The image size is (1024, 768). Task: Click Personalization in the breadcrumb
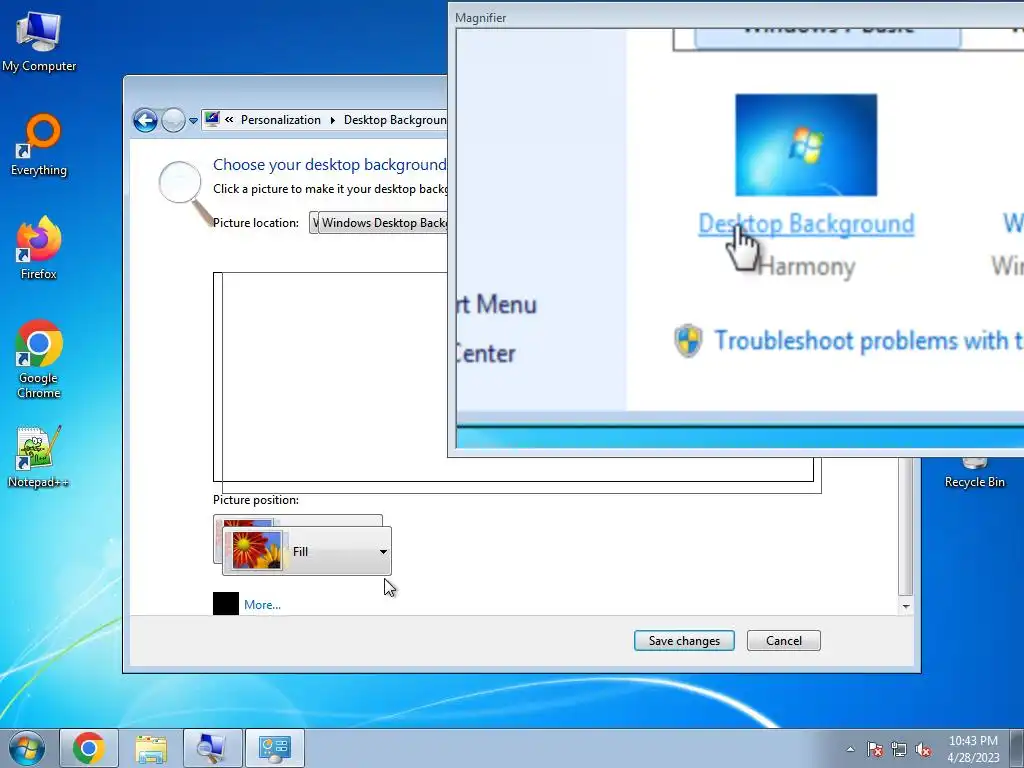click(x=281, y=120)
